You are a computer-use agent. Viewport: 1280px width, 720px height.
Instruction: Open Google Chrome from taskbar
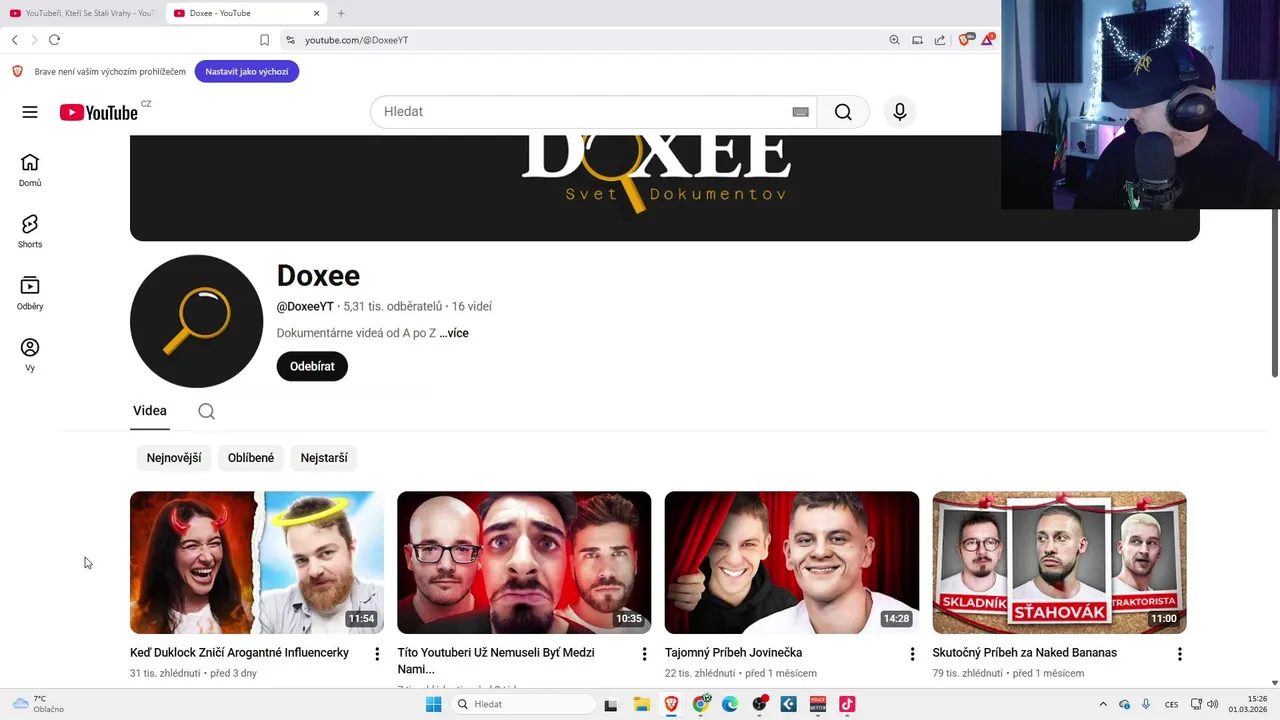click(701, 704)
